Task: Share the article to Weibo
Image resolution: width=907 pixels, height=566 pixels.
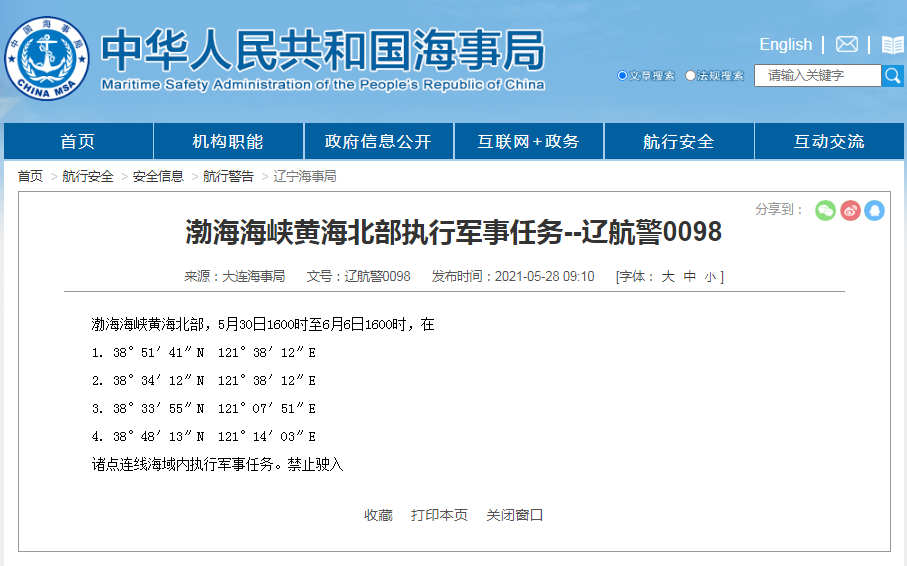Action: tap(850, 210)
